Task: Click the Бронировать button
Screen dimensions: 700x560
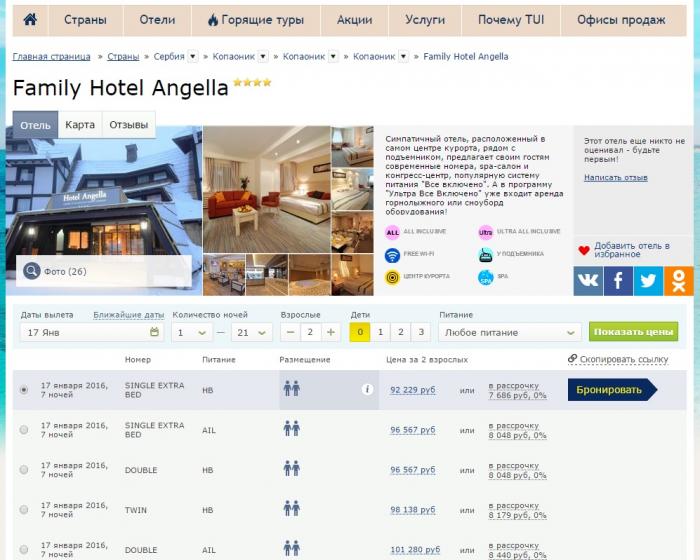Action: tap(612, 389)
